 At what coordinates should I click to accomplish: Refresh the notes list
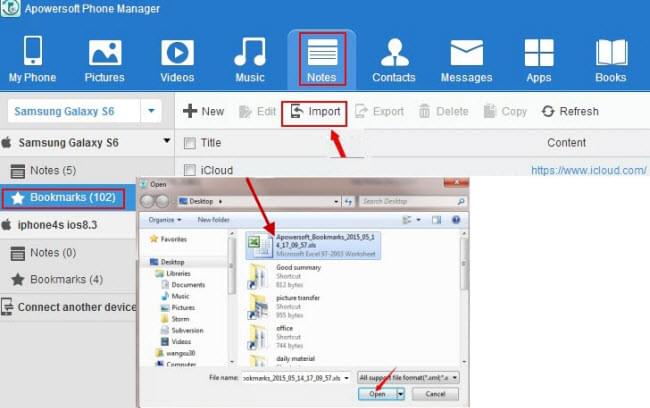[x=570, y=111]
